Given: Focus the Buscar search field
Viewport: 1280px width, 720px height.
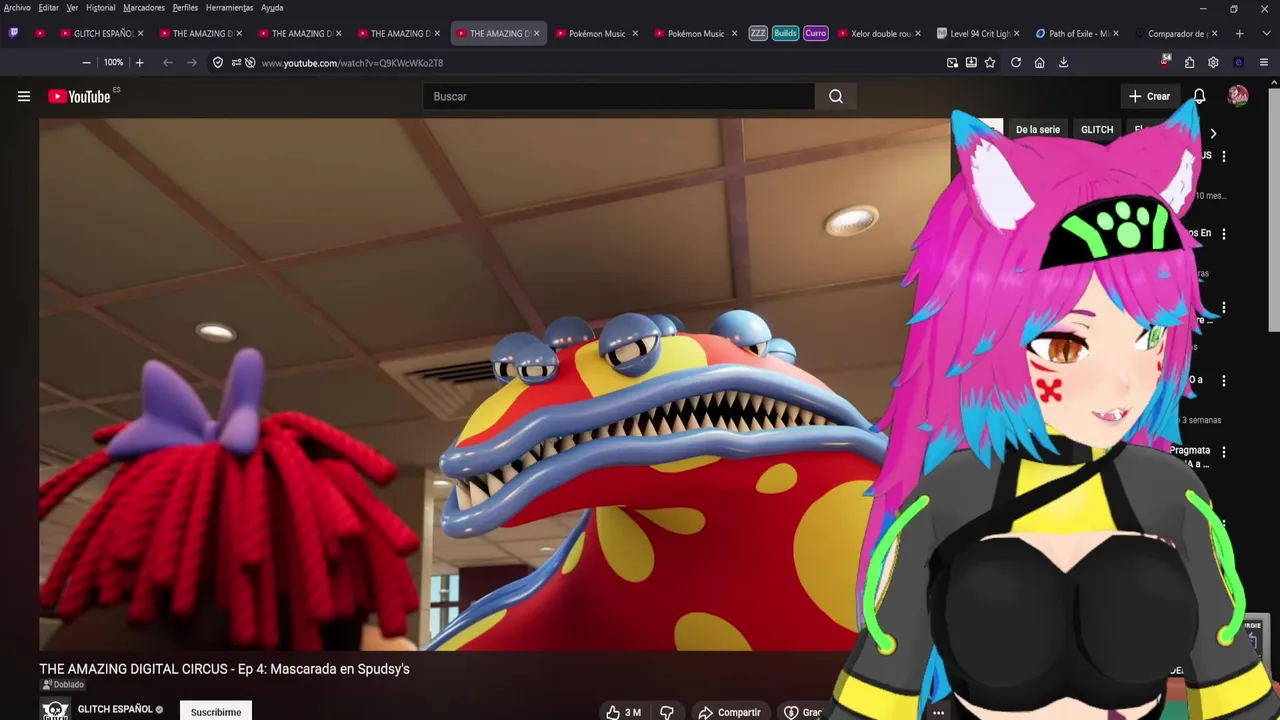Looking at the screenshot, I should click(618, 96).
